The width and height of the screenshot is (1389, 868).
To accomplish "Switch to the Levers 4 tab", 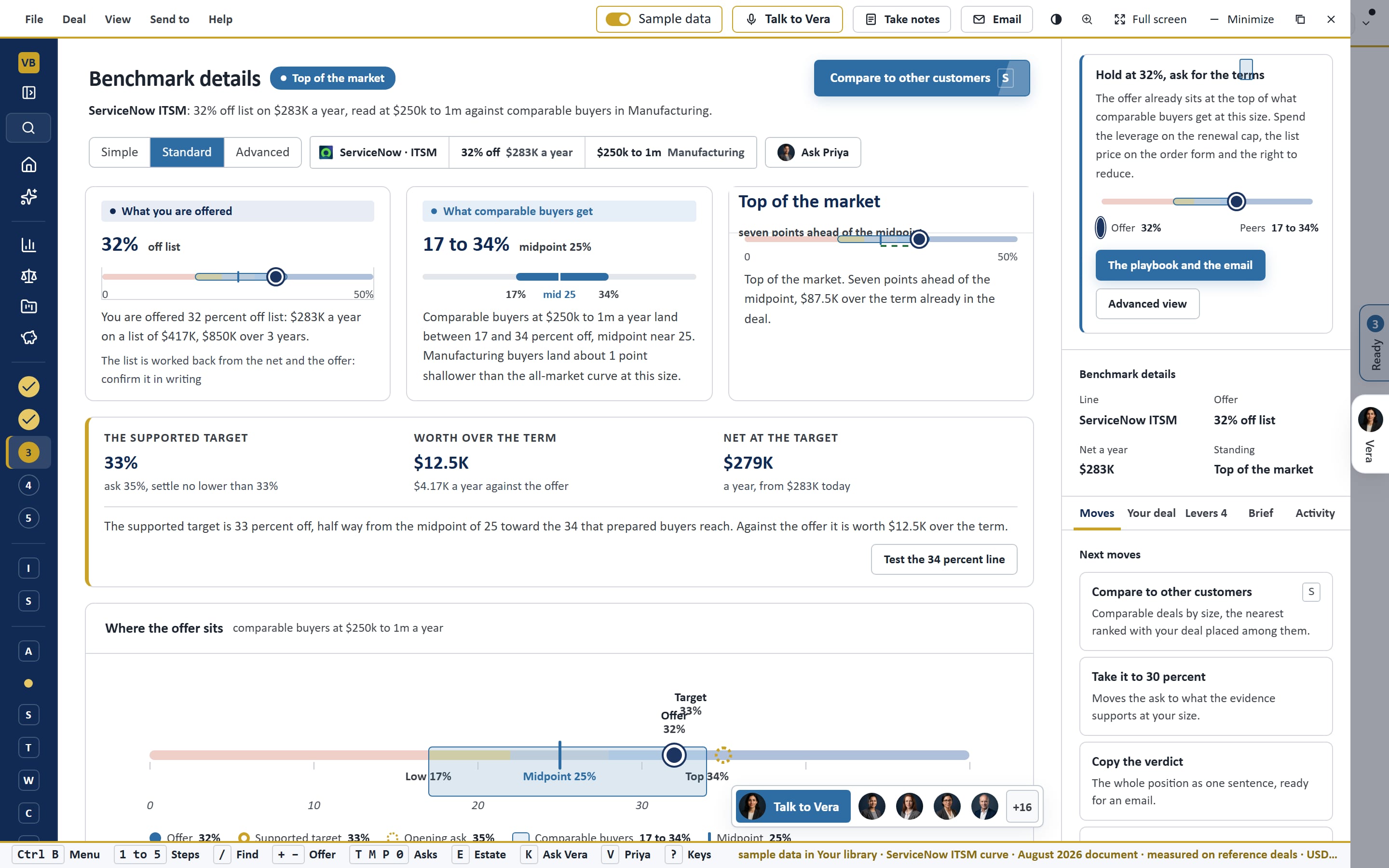I will pyautogui.click(x=1206, y=513).
